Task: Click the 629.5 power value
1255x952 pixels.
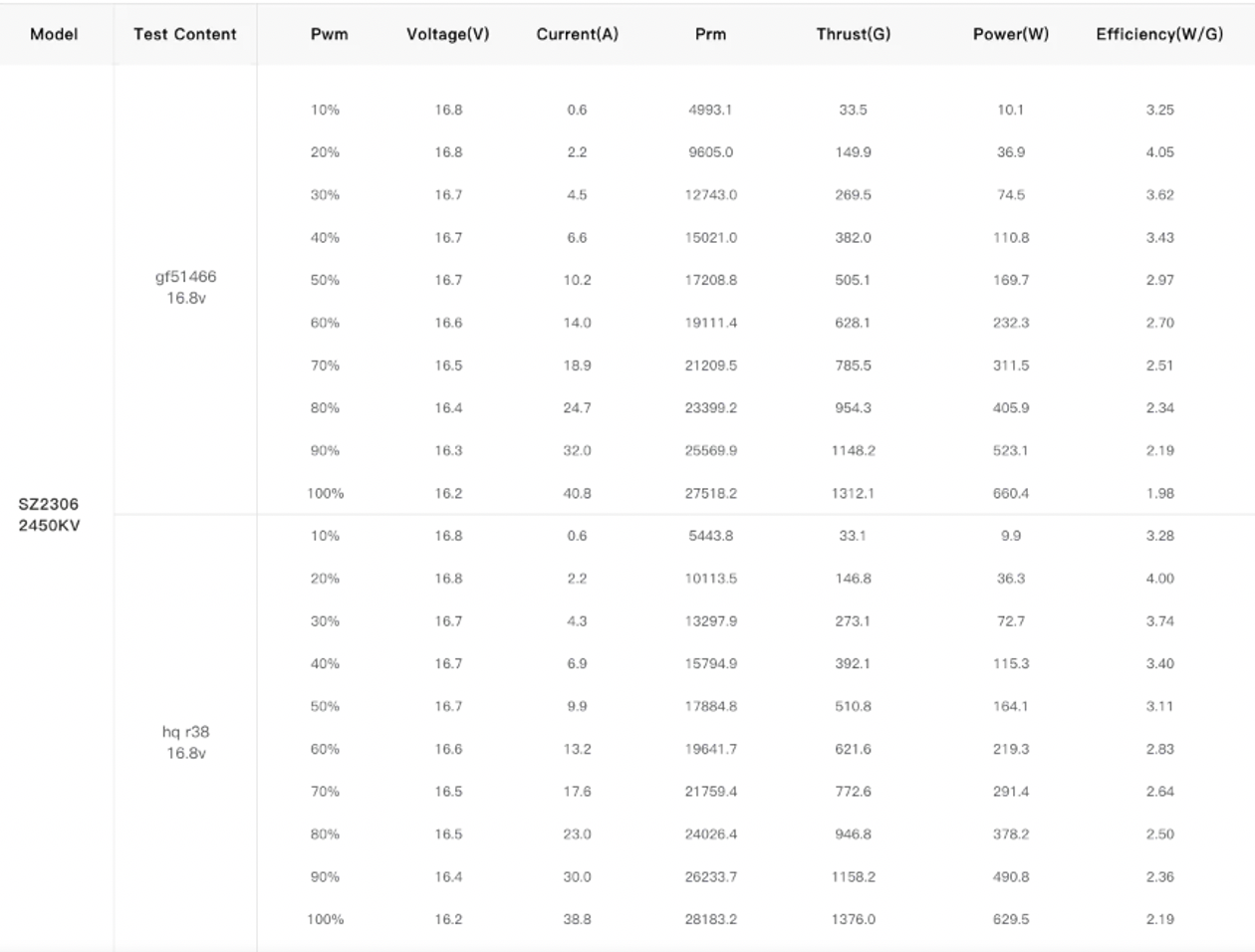Action: pyautogui.click(x=1010, y=919)
